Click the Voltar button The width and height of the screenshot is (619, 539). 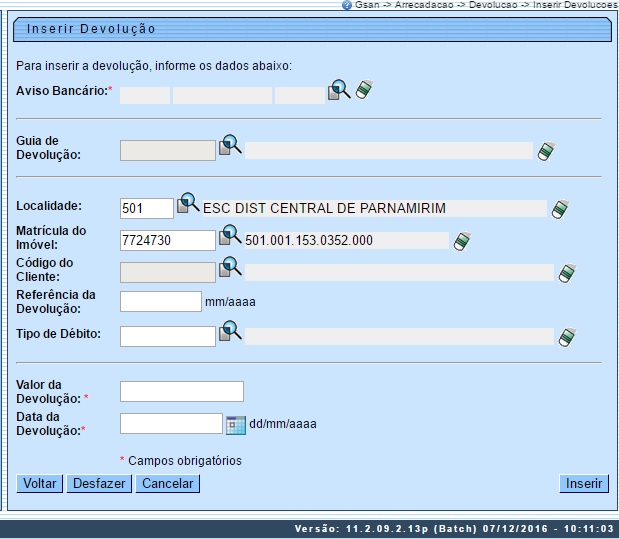(39, 484)
